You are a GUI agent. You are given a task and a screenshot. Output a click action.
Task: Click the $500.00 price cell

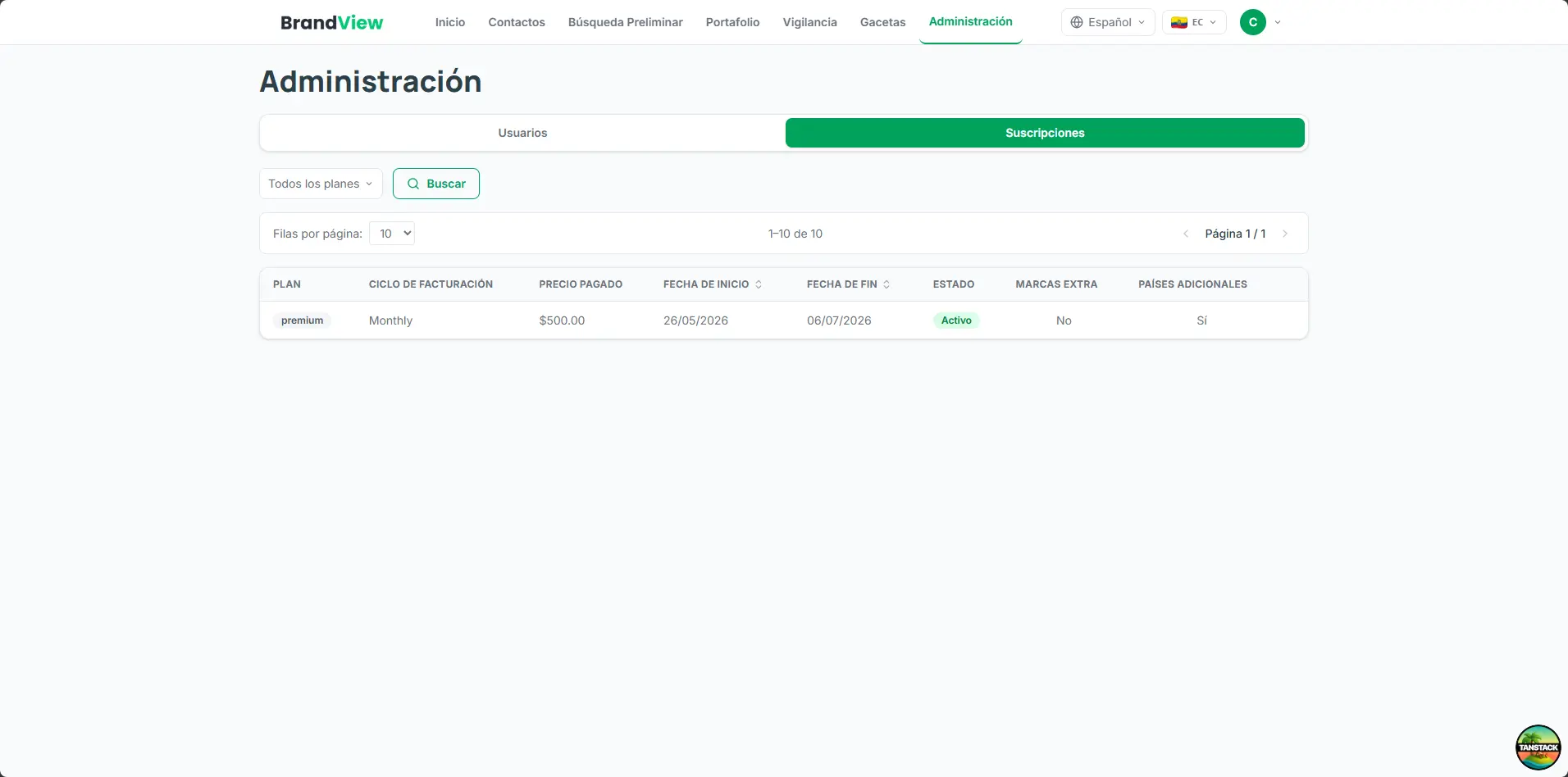pos(562,320)
